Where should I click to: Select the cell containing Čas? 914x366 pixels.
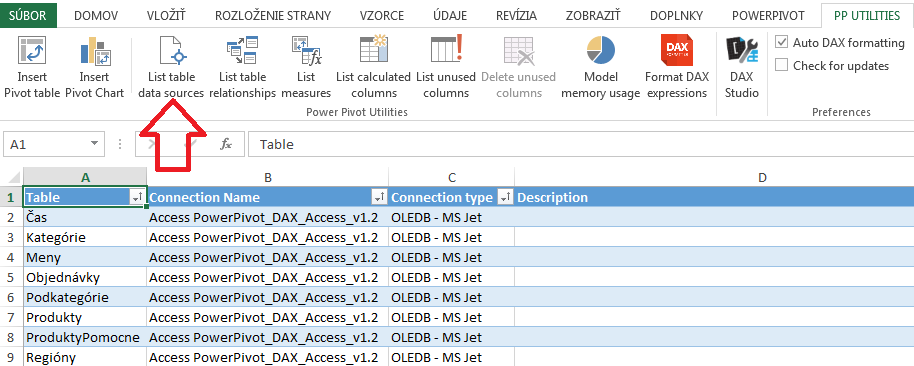click(85, 217)
